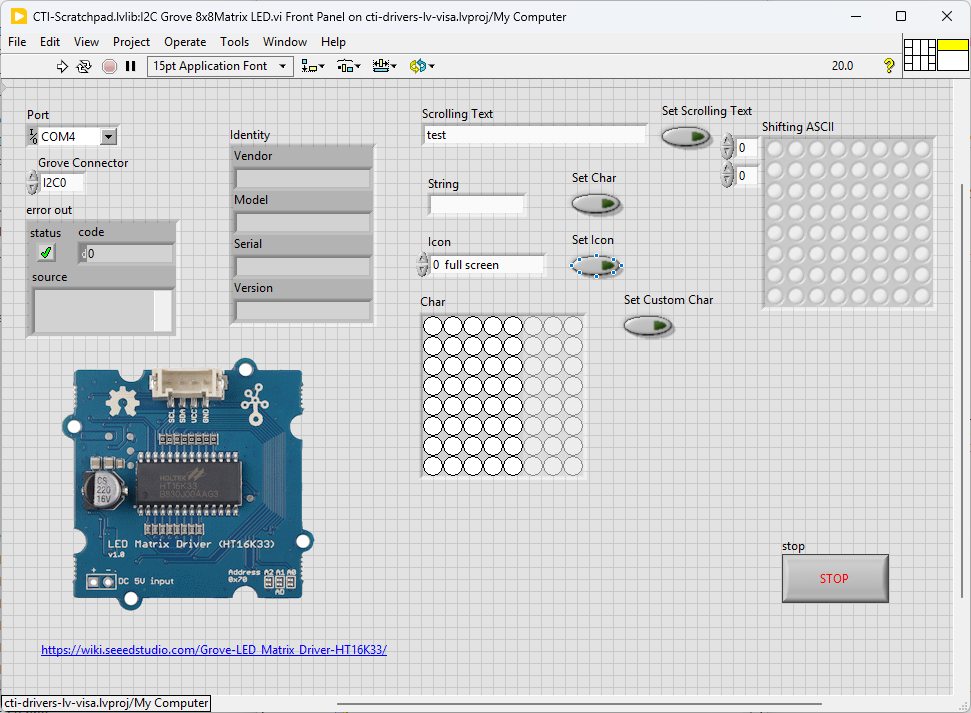Toggle the bottom-left LED in Char matrix
This screenshot has height=713, width=971.
[x=433, y=466]
